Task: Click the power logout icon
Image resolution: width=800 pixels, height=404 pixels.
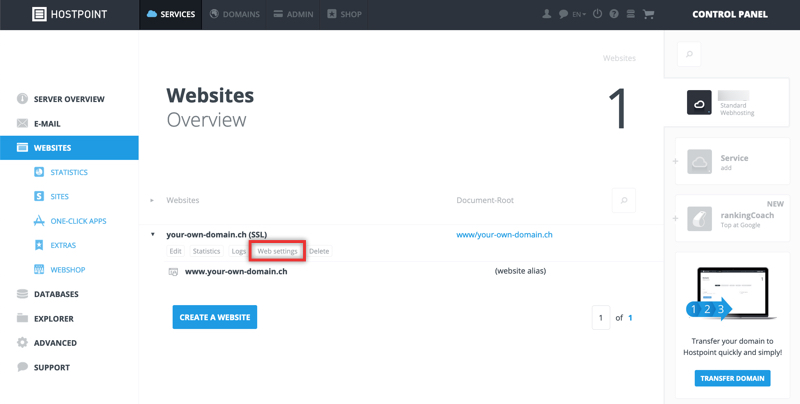Action: [597, 14]
